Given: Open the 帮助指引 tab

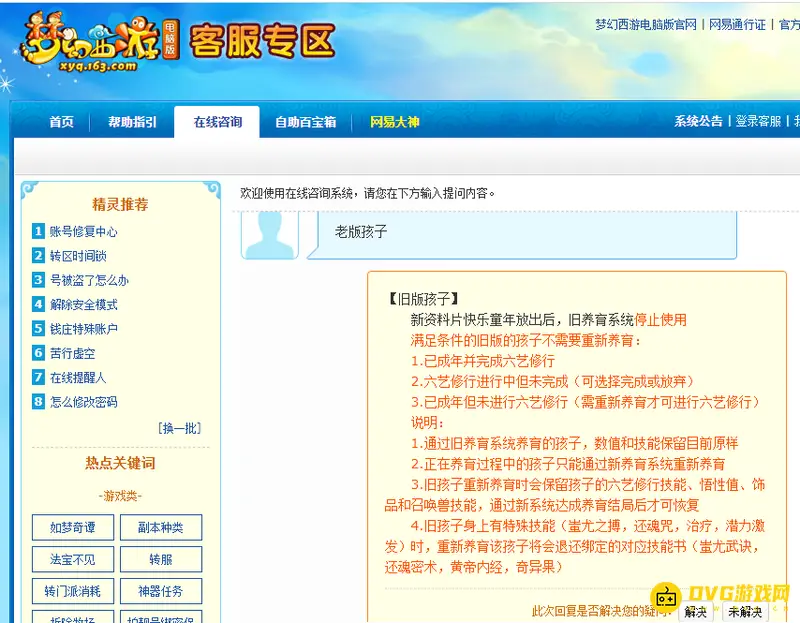Looking at the screenshot, I should tap(132, 122).
